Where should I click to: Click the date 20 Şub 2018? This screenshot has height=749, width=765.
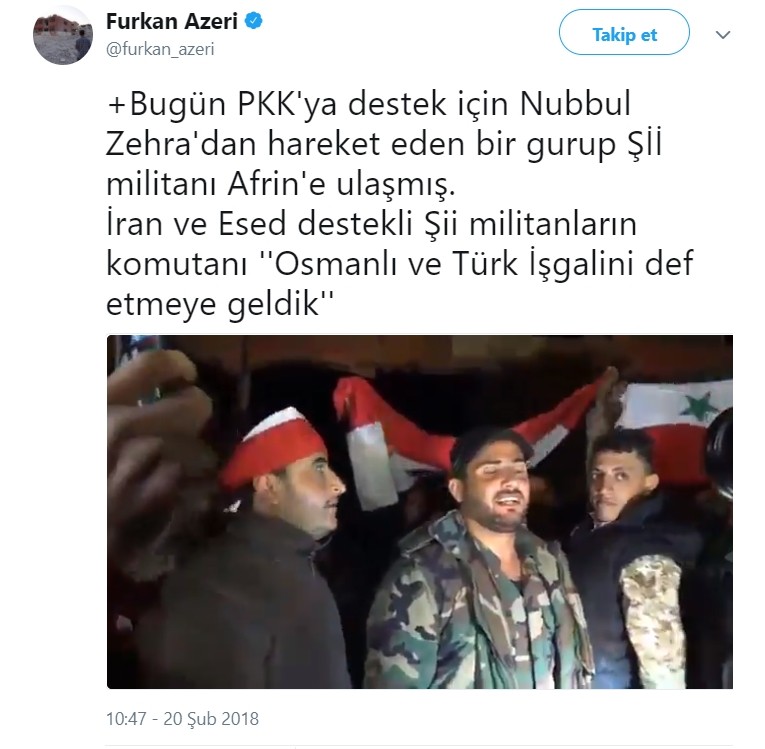click(x=211, y=719)
